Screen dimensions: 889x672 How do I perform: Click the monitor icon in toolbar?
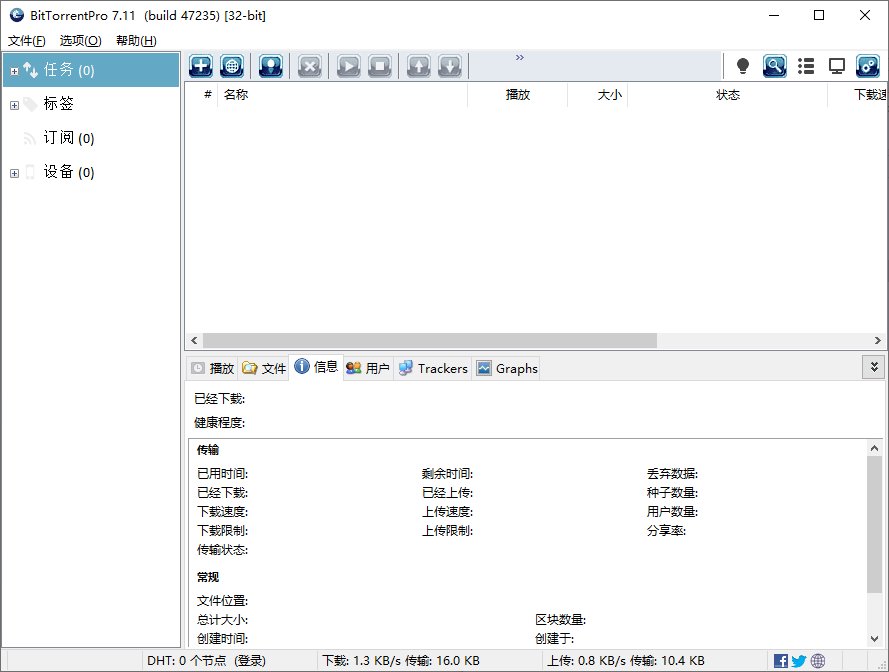pos(836,66)
